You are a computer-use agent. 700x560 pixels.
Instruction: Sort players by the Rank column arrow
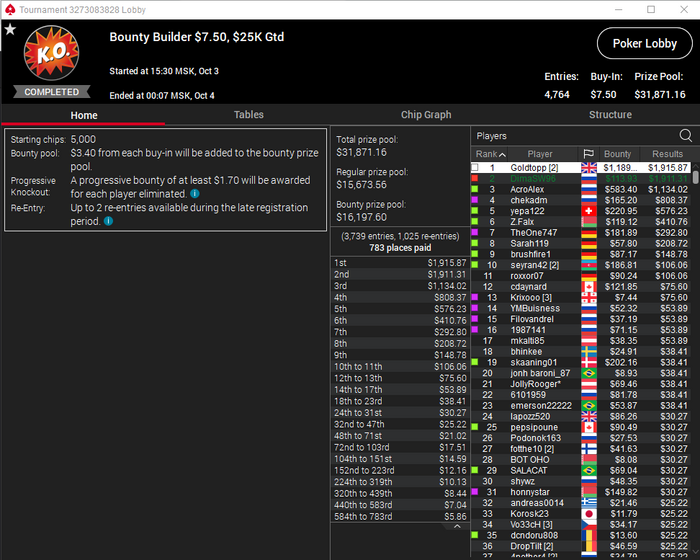[x=502, y=155]
